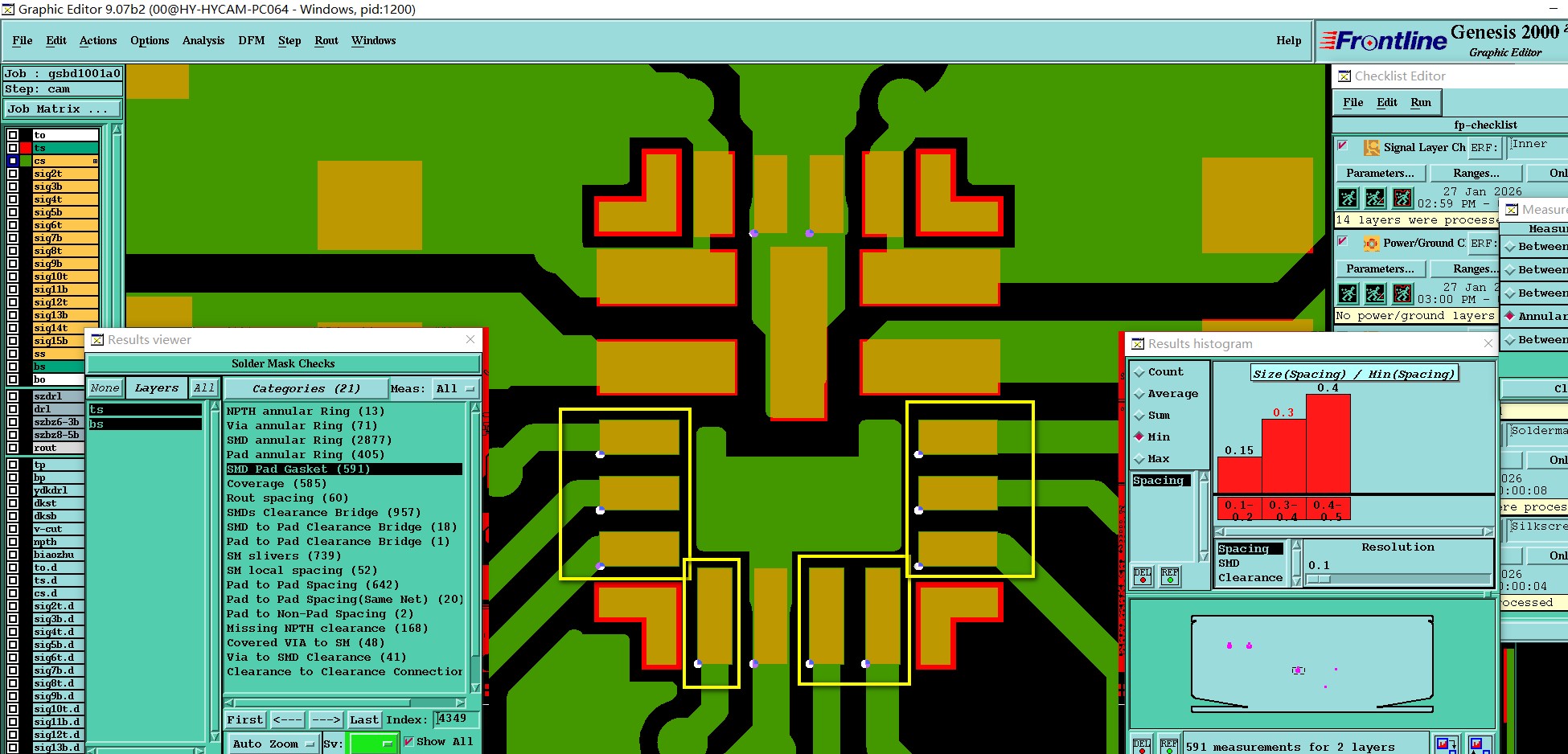Select Annular option in Measure window
The image size is (1568, 754).
click(1536, 316)
